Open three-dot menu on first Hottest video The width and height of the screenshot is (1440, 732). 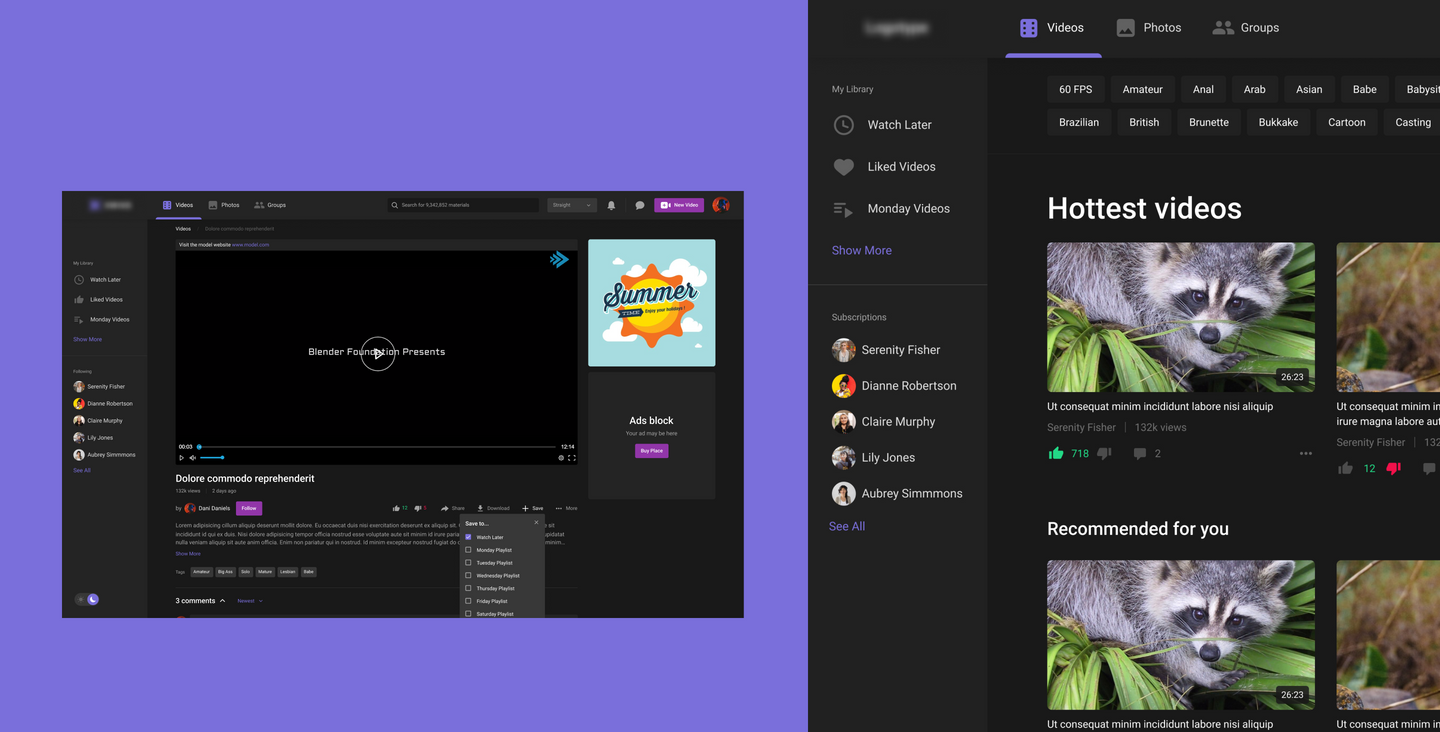(1305, 453)
